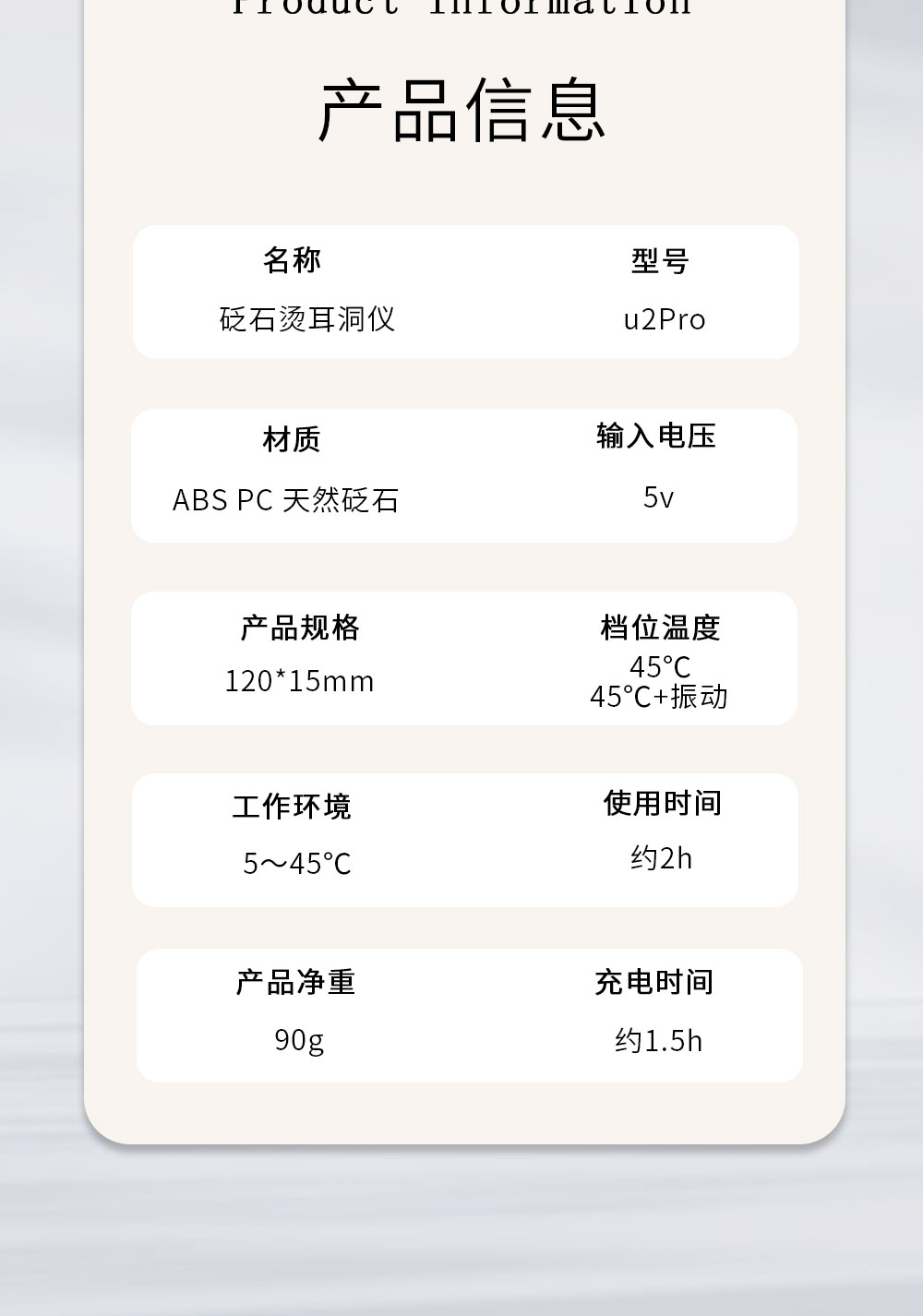923x1316 pixels.
Task: Select the 输入电压 label
Action: pyautogui.click(x=656, y=436)
